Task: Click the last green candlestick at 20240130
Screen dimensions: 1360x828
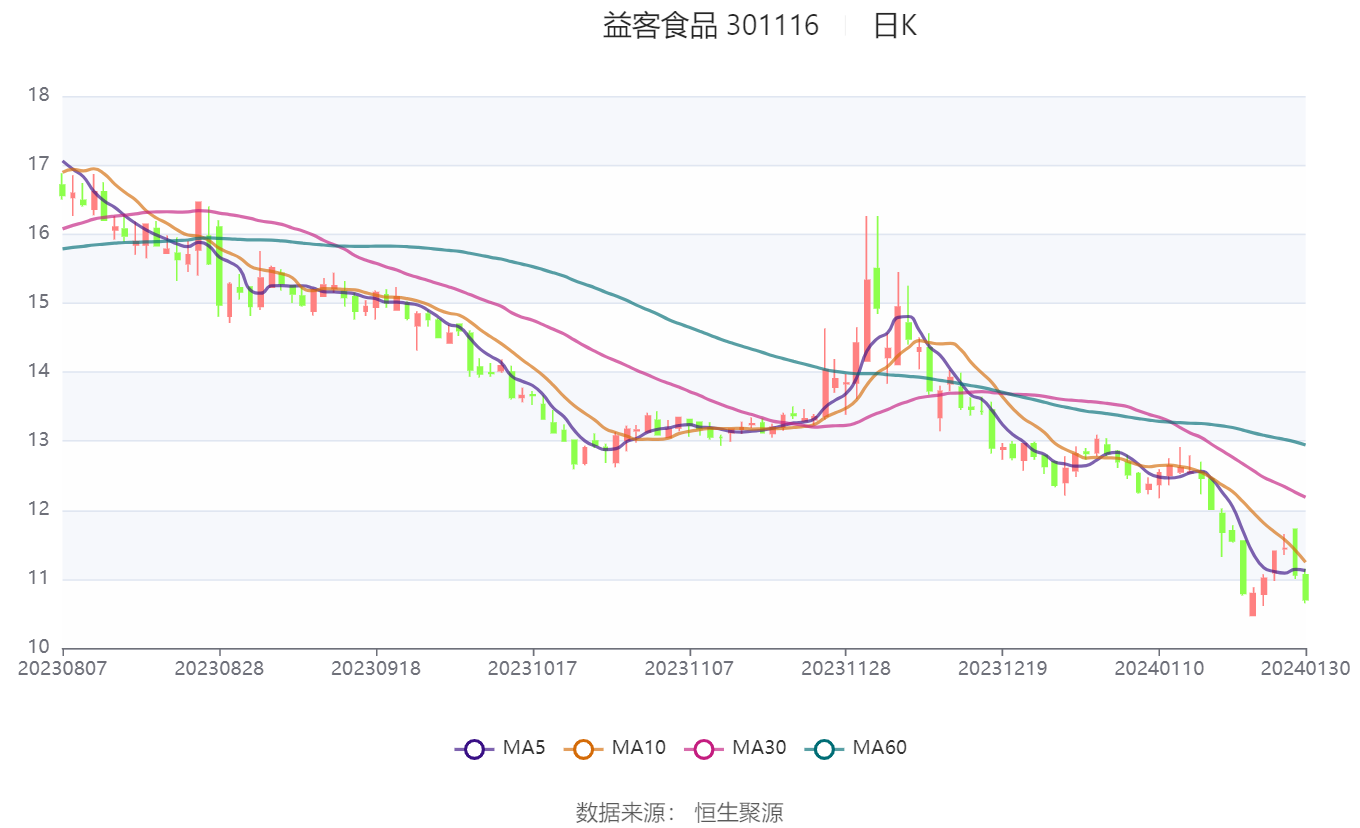Action: pos(1305,587)
